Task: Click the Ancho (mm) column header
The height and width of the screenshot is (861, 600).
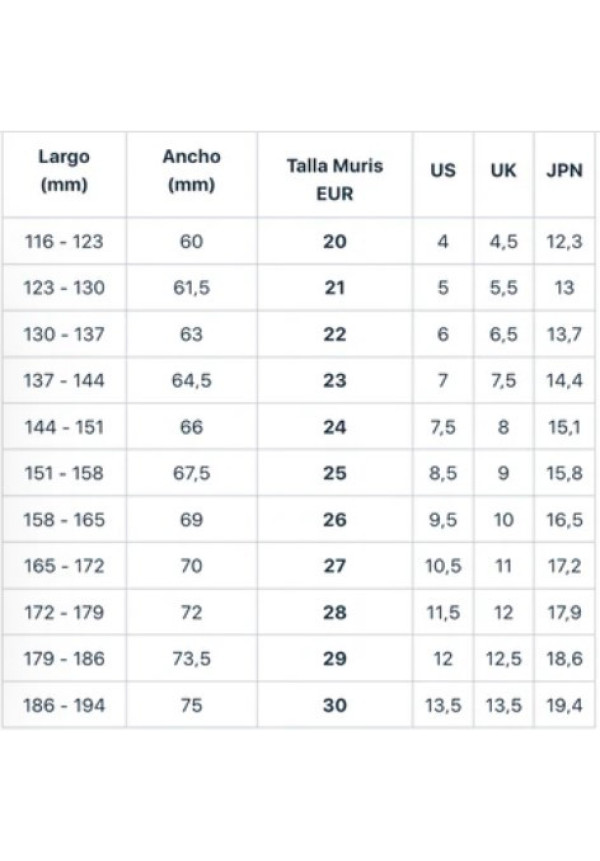Action: tap(191, 171)
